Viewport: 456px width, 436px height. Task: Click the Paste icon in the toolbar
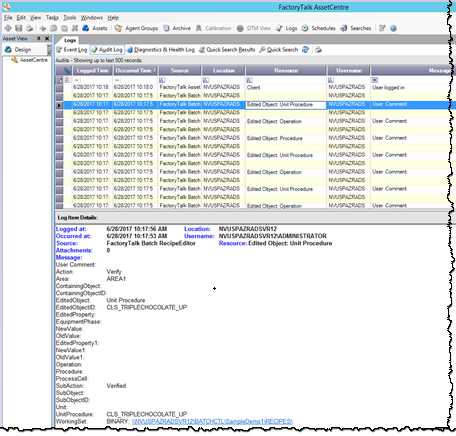click(64, 28)
